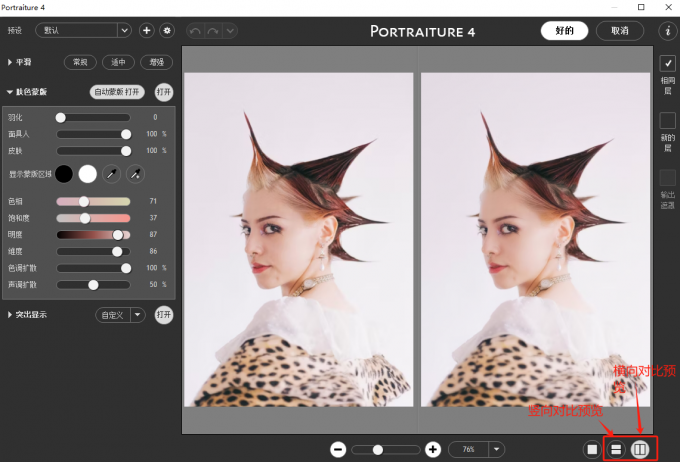This screenshot has width=680, height=462.
Task: Collapse the 肤色蒙版 skin mask section
Action: tap(10, 92)
